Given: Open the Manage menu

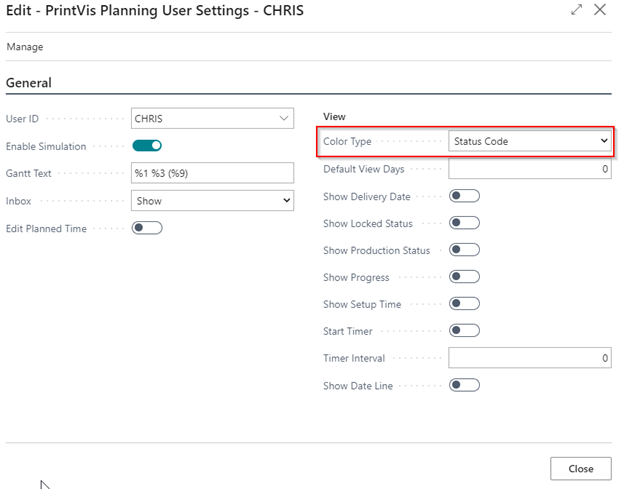Looking at the screenshot, I should (25, 47).
